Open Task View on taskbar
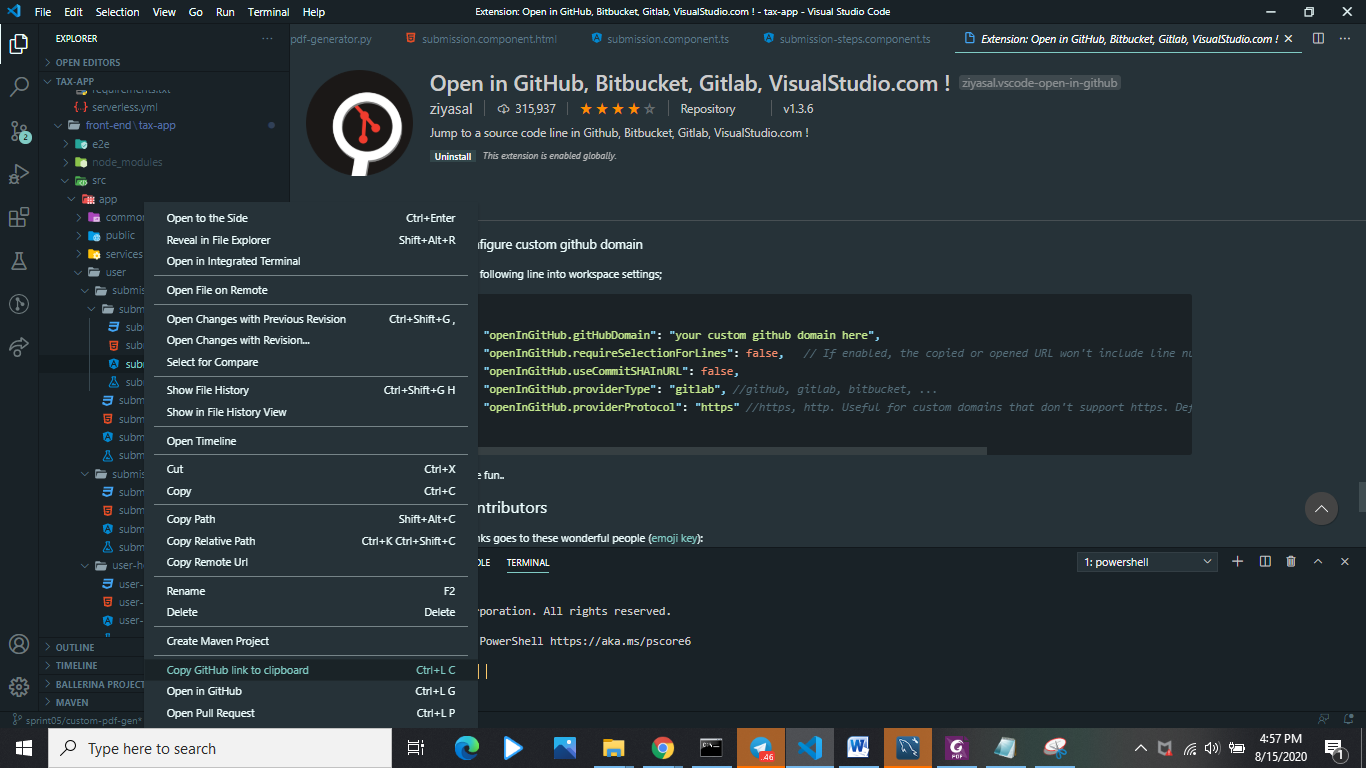 416,748
